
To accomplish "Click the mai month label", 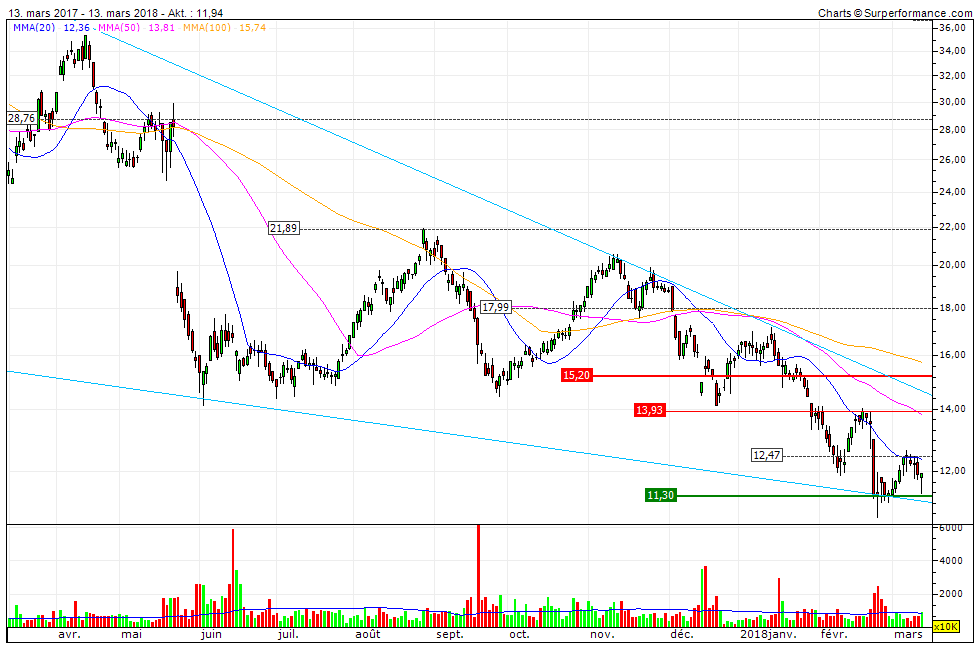I will pos(131,635).
